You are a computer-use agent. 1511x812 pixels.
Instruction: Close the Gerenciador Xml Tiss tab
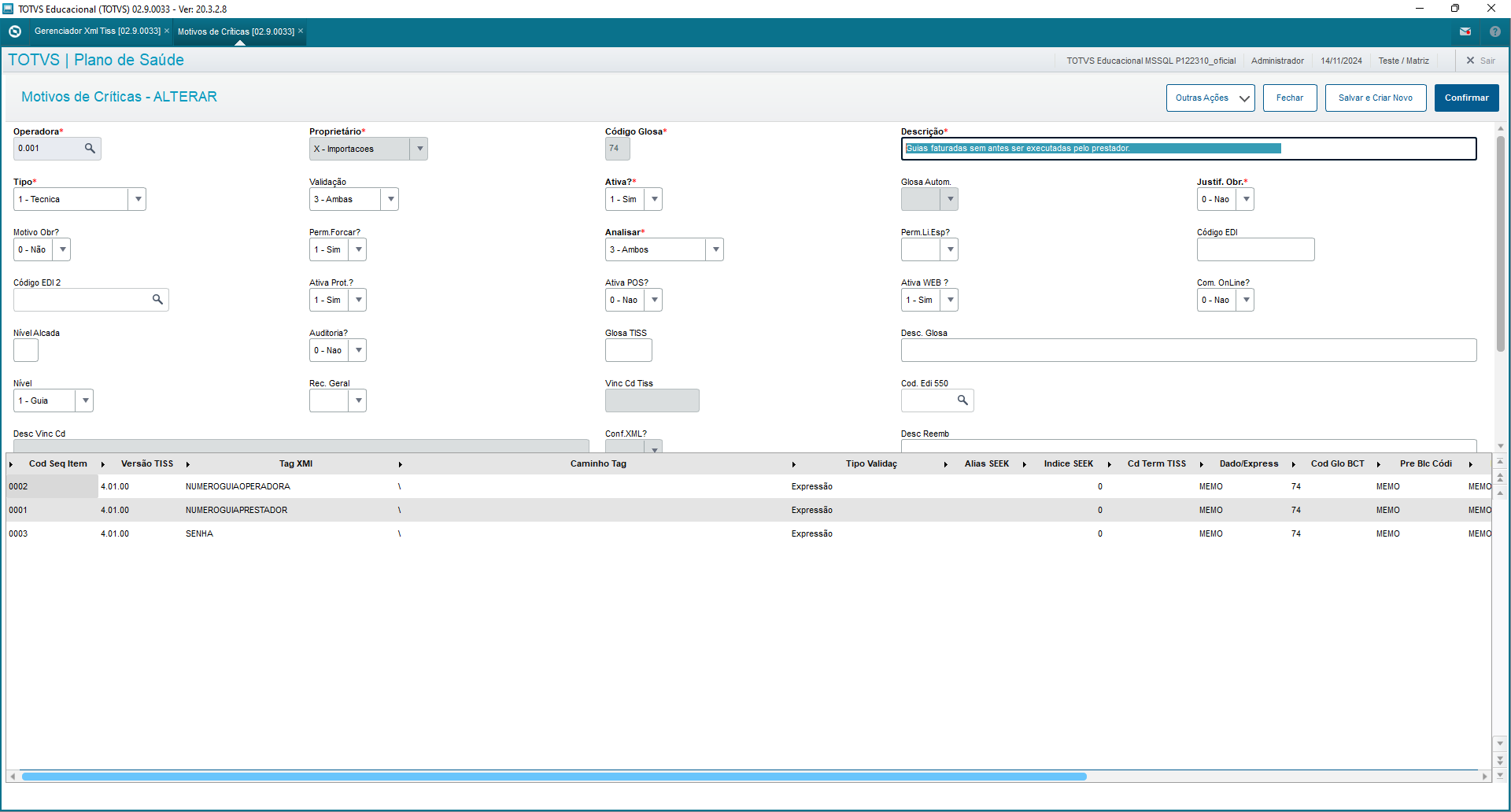point(167,31)
